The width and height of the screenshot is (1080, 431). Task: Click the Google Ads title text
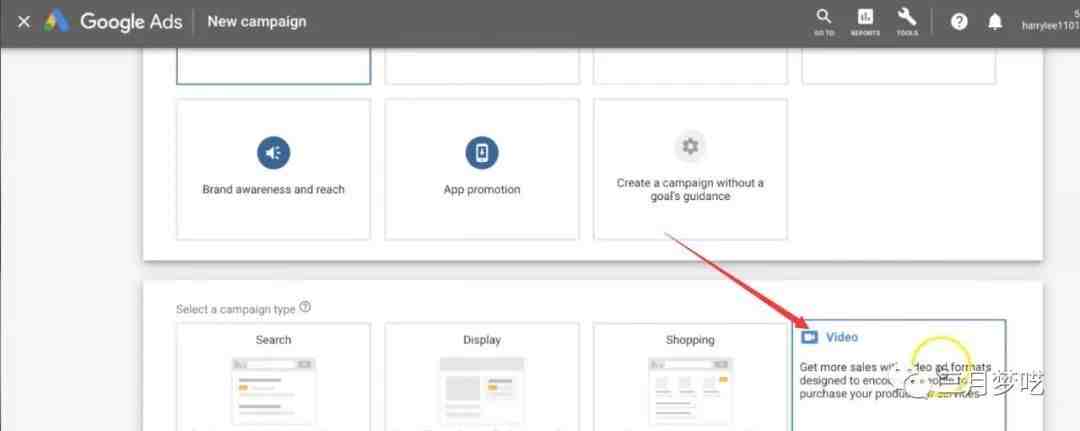click(131, 21)
